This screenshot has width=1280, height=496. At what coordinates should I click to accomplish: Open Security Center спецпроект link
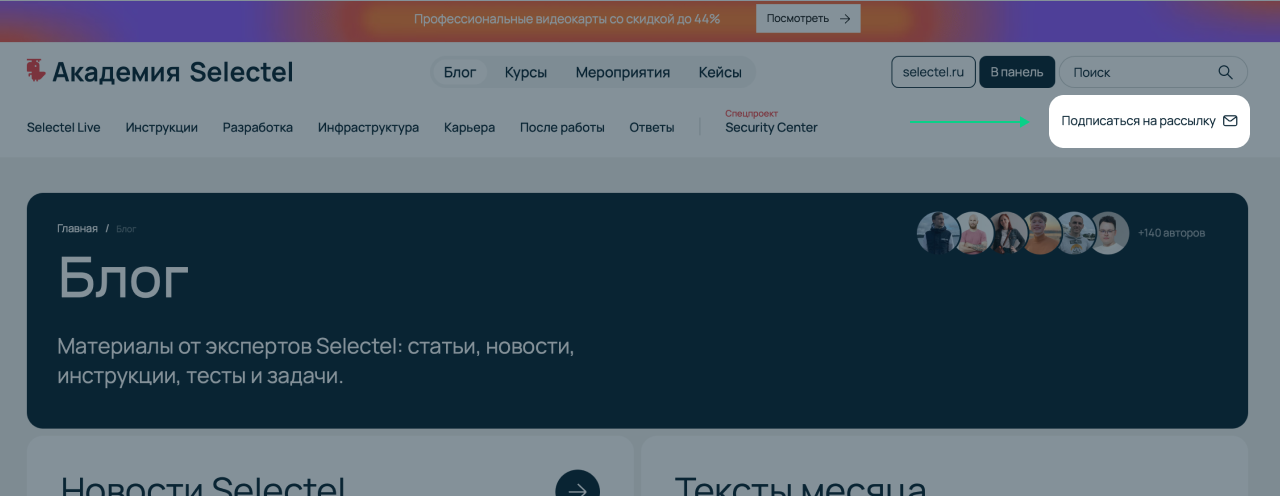771,122
